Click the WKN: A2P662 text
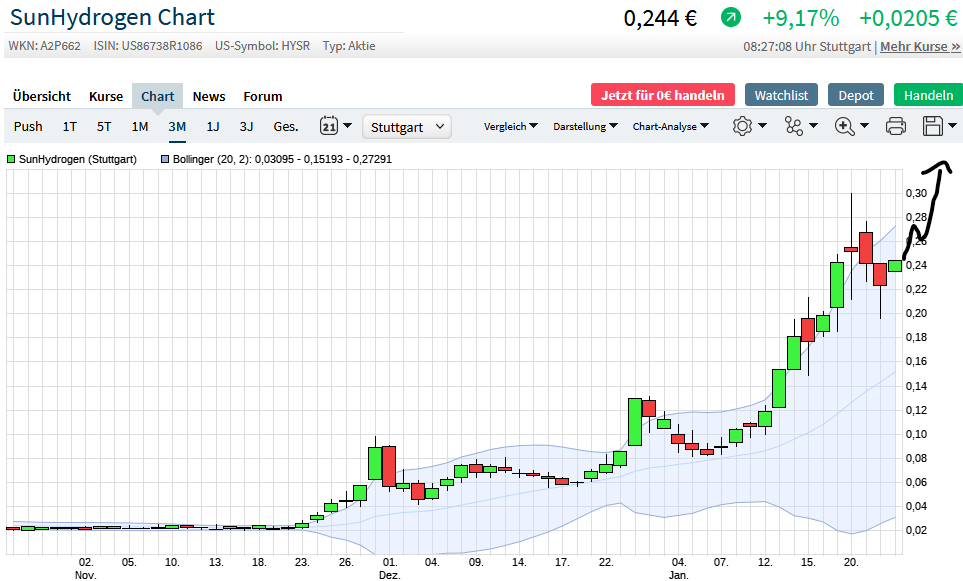Viewport: 963px width, 581px height. point(45,46)
